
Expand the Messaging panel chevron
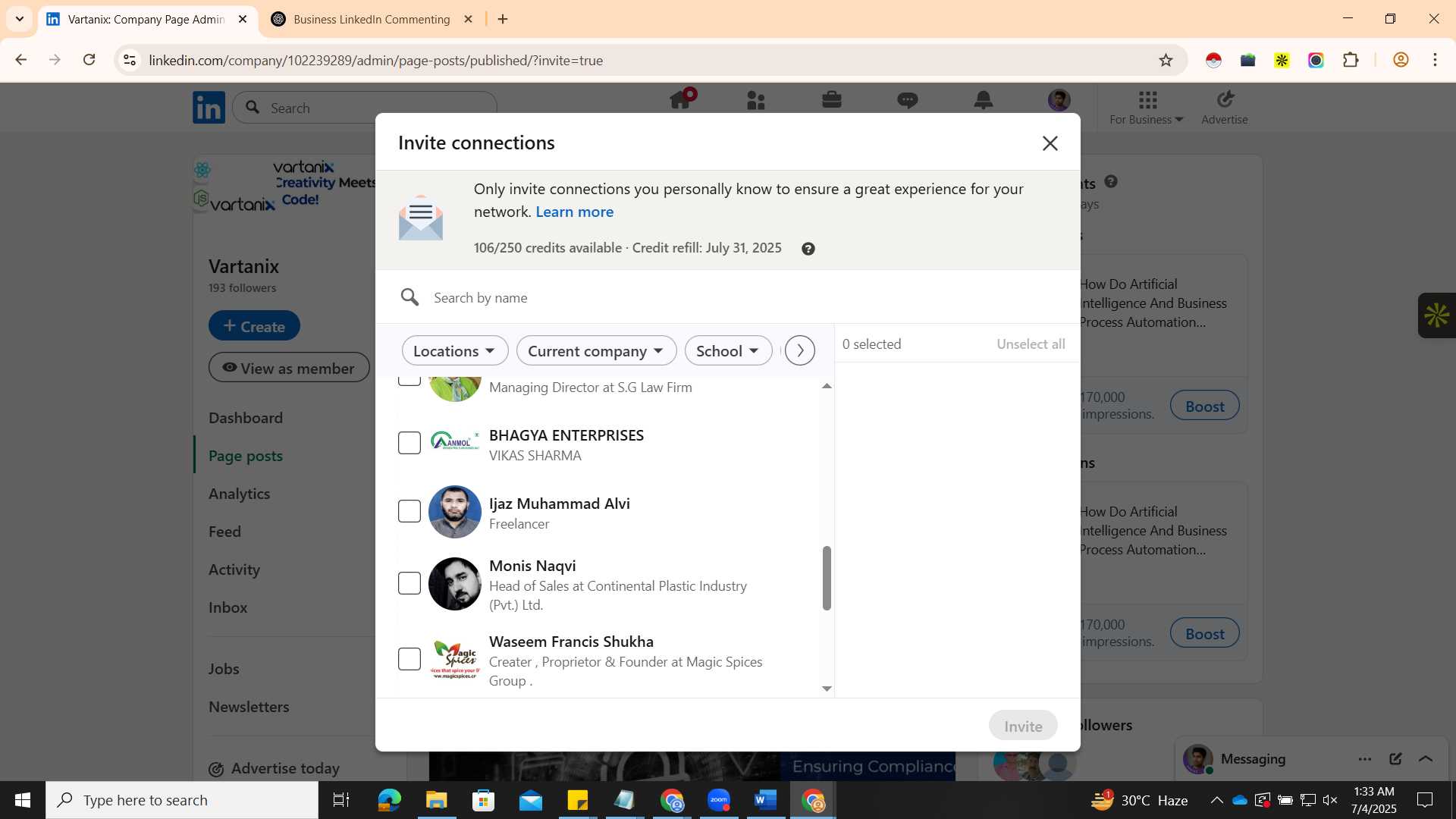click(1426, 759)
